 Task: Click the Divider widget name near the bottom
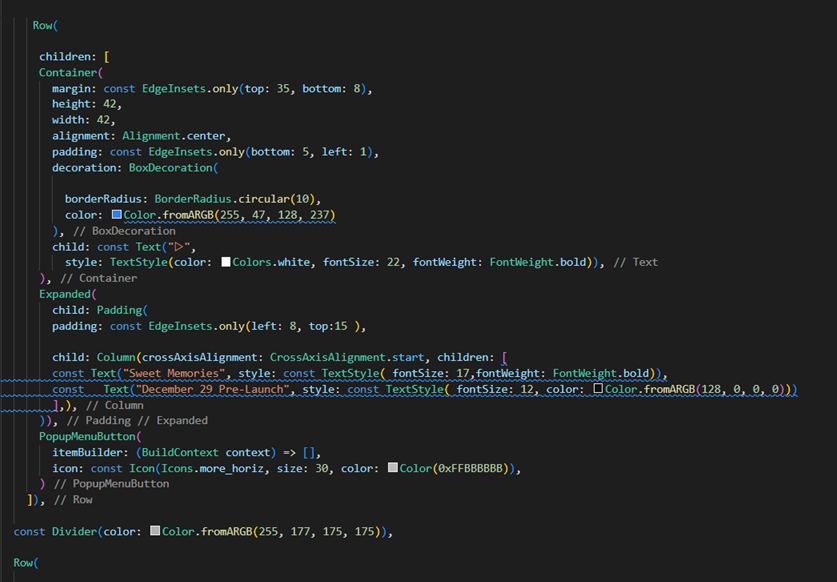click(75, 531)
